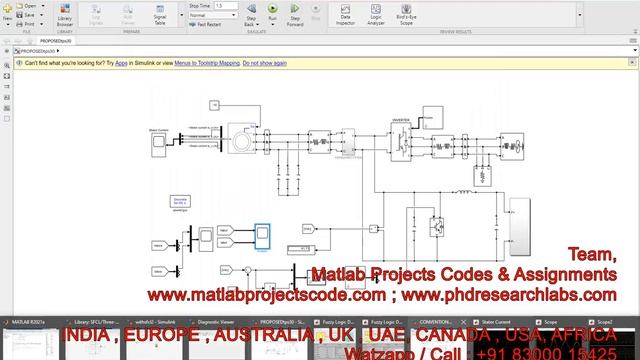Collapse the toolstrip ribbon
The width and height of the screenshot is (640, 360).
click(x=635, y=31)
